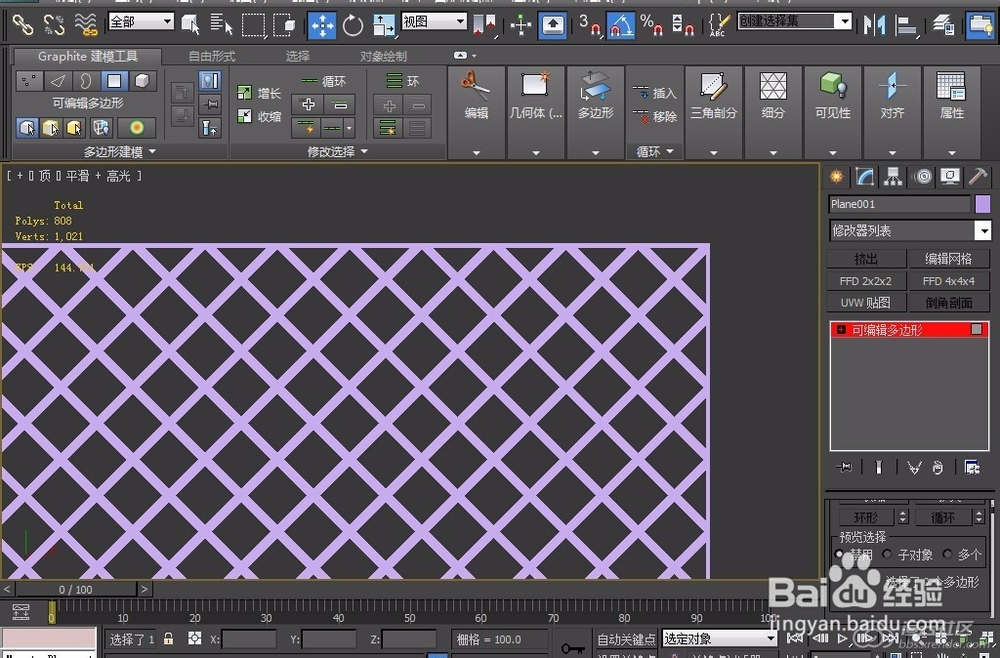Expand the 多边形建模 panel dropdown
Image resolution: width=1000 pixels, height=658 pixels.
(x=119, y=152)
